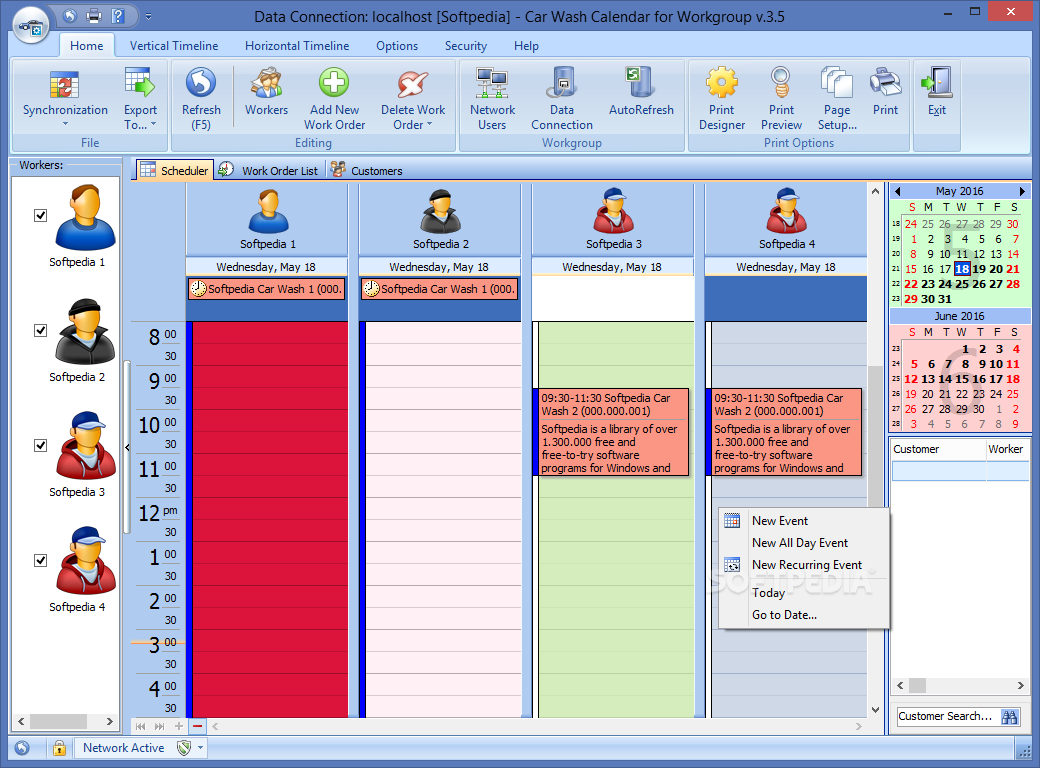Viewport: 1040px width, 768px height.
Task: Click the application orb menu button
Action: tap(31, 25)
